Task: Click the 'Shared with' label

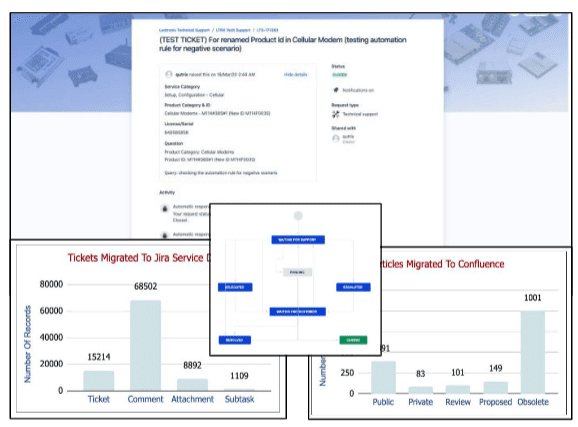Action: (x=344, y=128)
